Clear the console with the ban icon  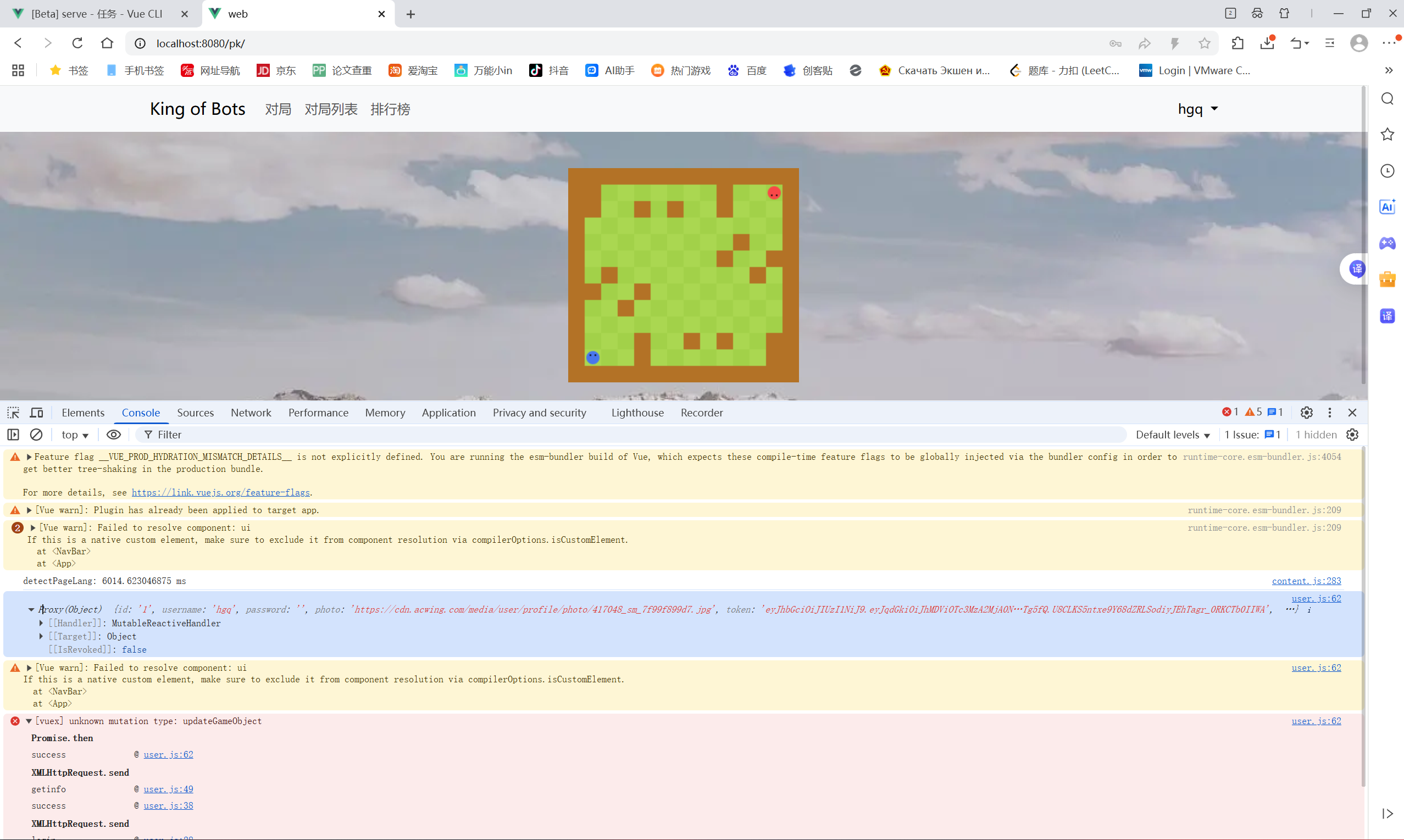[x=36, y=435]
